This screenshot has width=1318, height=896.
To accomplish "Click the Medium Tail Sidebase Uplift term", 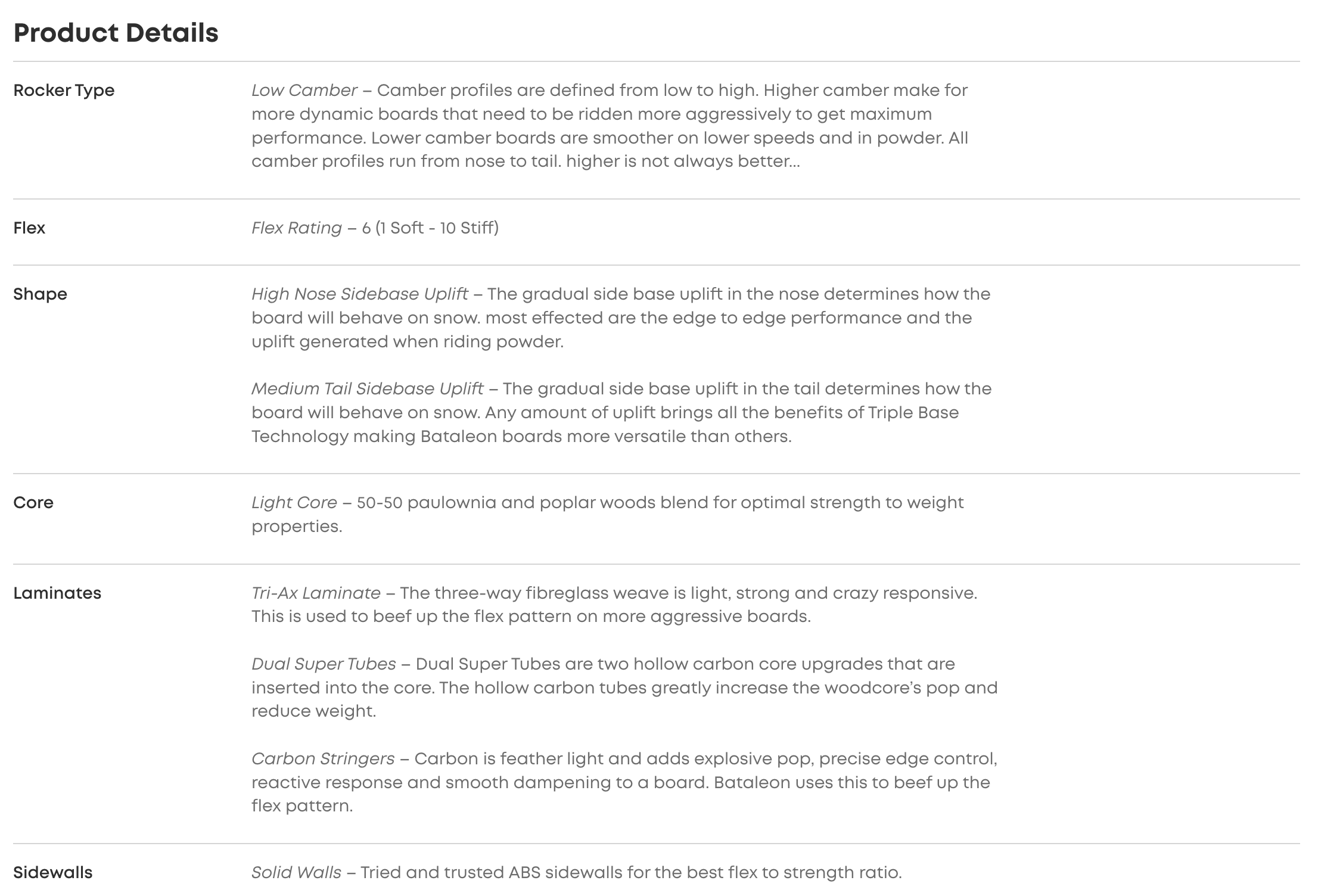I will pos(367,389).
